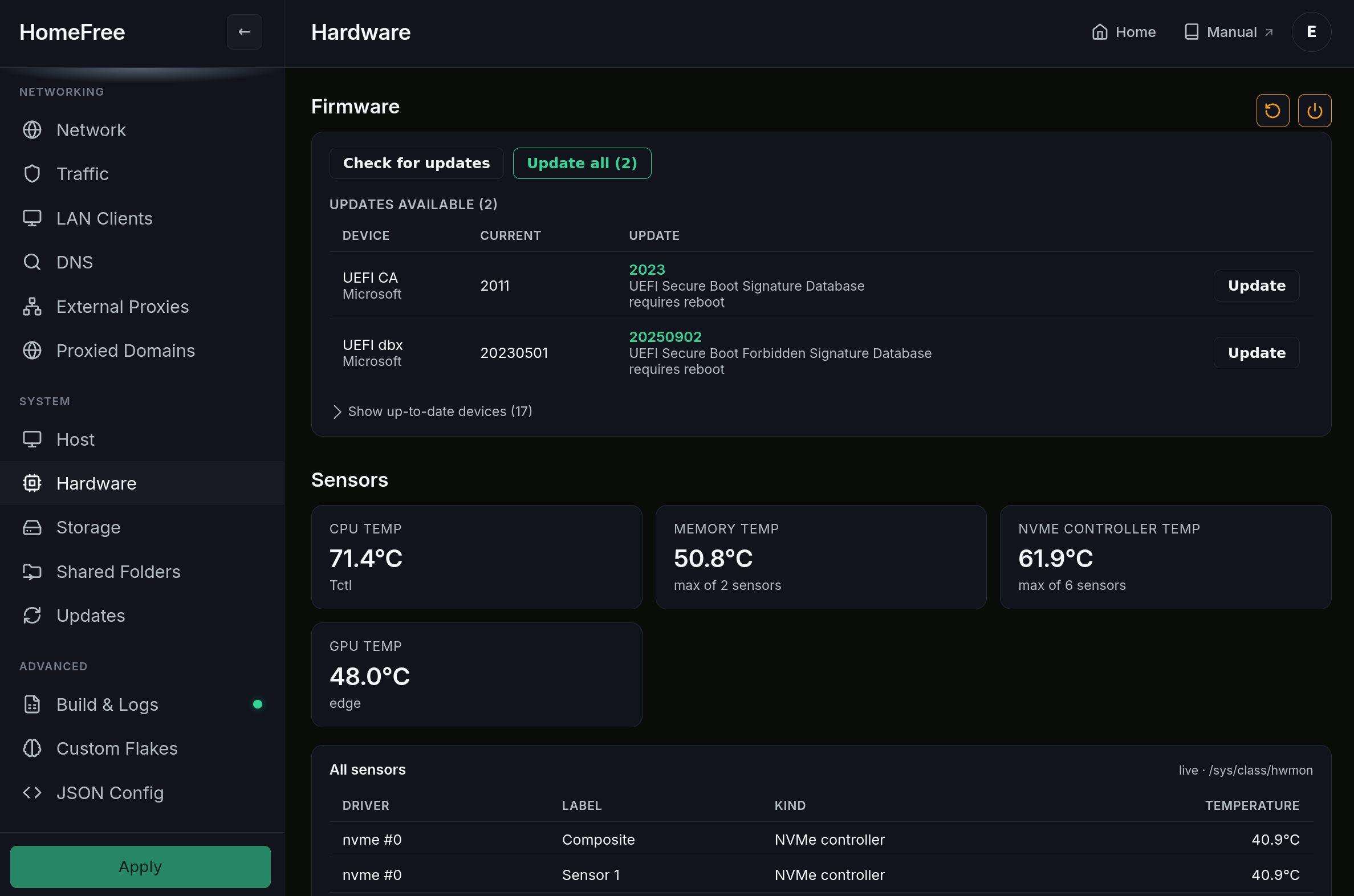Click the nvme #0 Composite row

coord(821,840)
